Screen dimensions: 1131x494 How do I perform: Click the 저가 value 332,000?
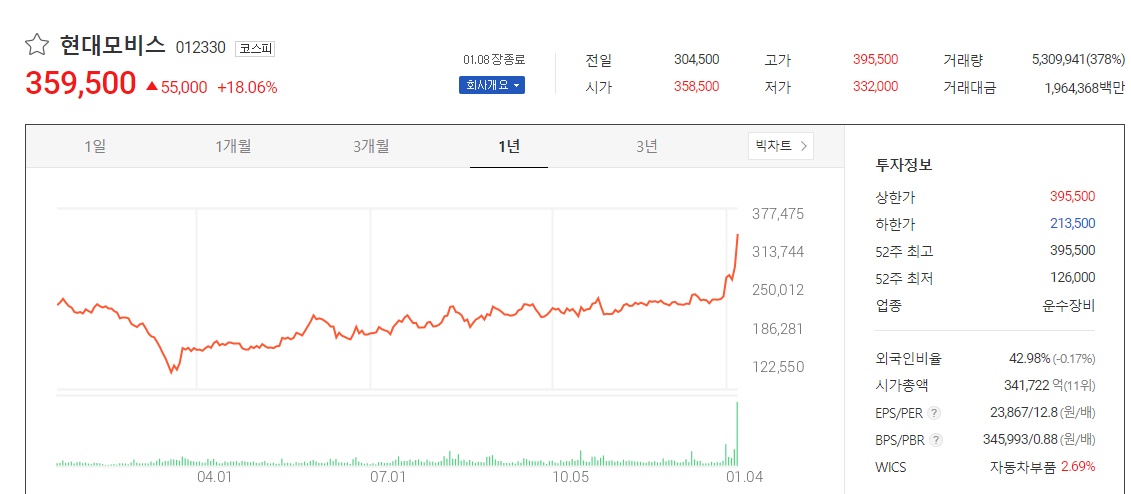tap(875, 87)
